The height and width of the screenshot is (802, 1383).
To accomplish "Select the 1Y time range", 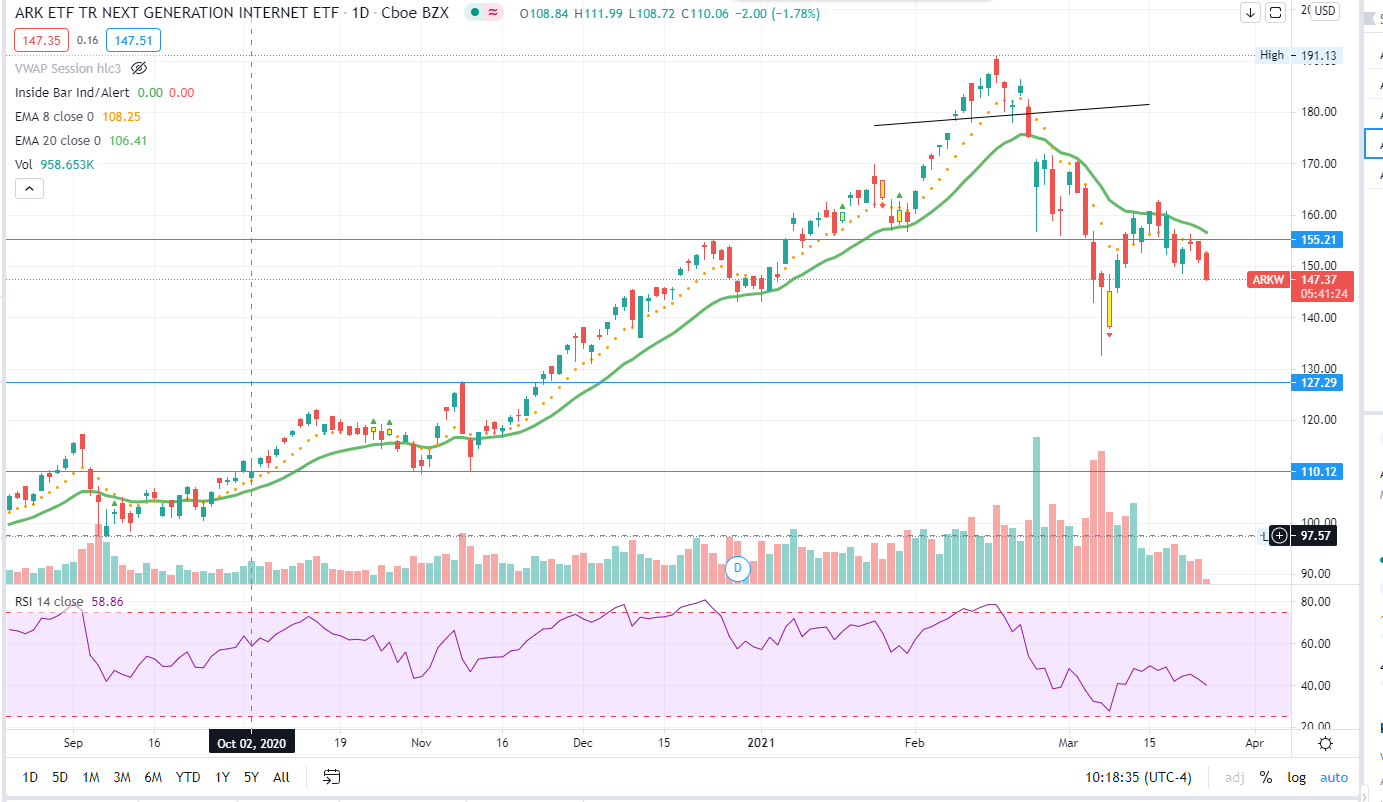I will click(222, 777).
